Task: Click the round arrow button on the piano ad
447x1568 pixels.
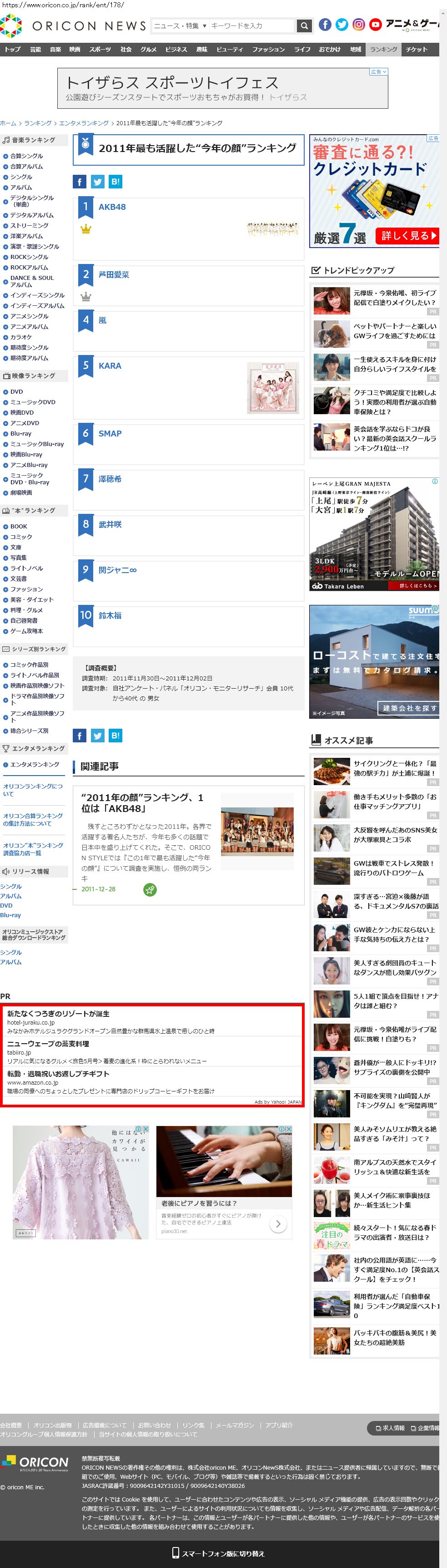Action: click(278, 1223)
